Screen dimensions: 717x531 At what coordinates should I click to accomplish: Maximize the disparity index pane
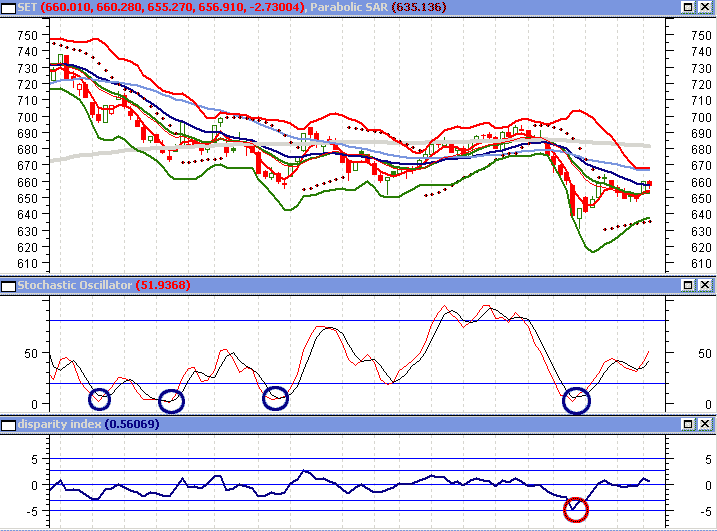pos(688,424)
